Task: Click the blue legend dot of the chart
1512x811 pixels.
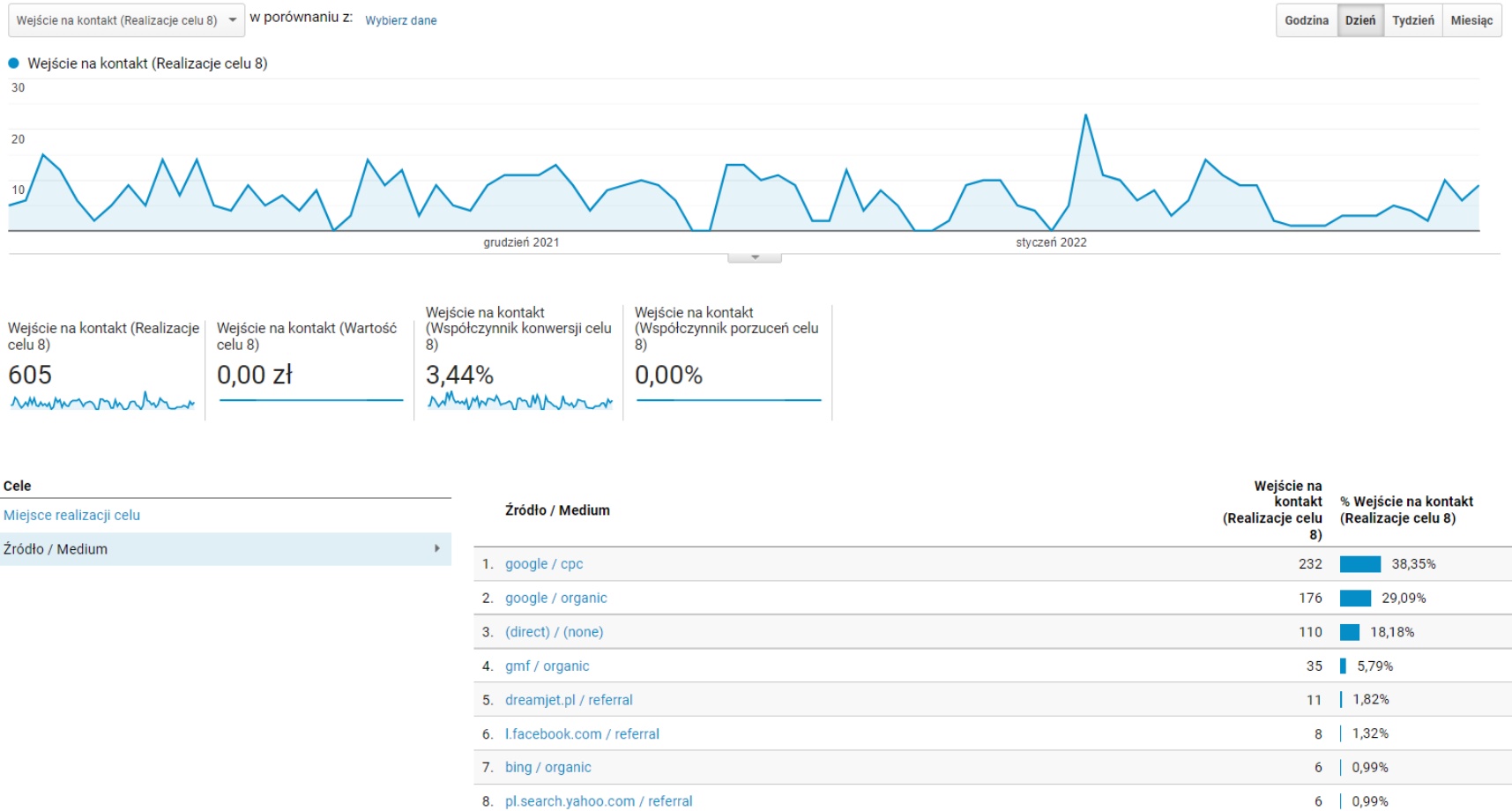Action: [x=13, y=63]
